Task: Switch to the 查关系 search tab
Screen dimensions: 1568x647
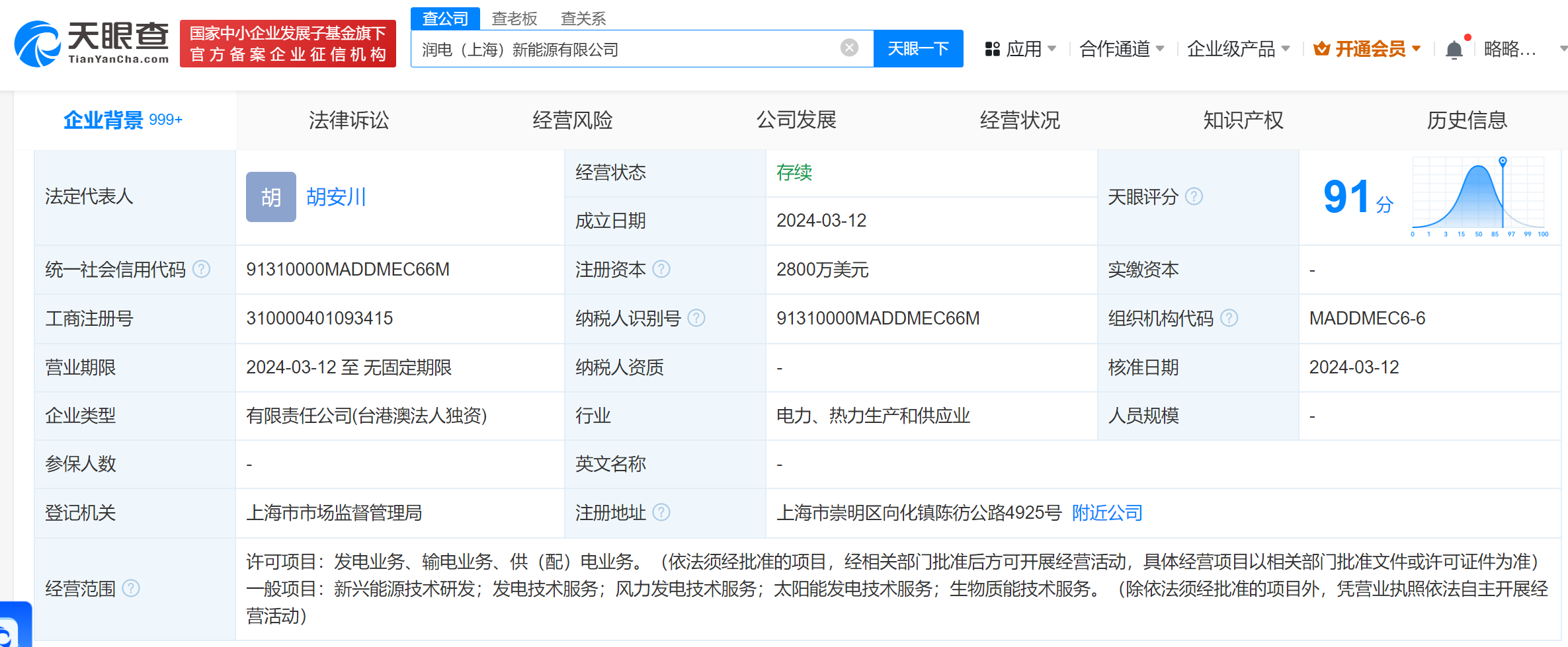Action: pos(583,19)
